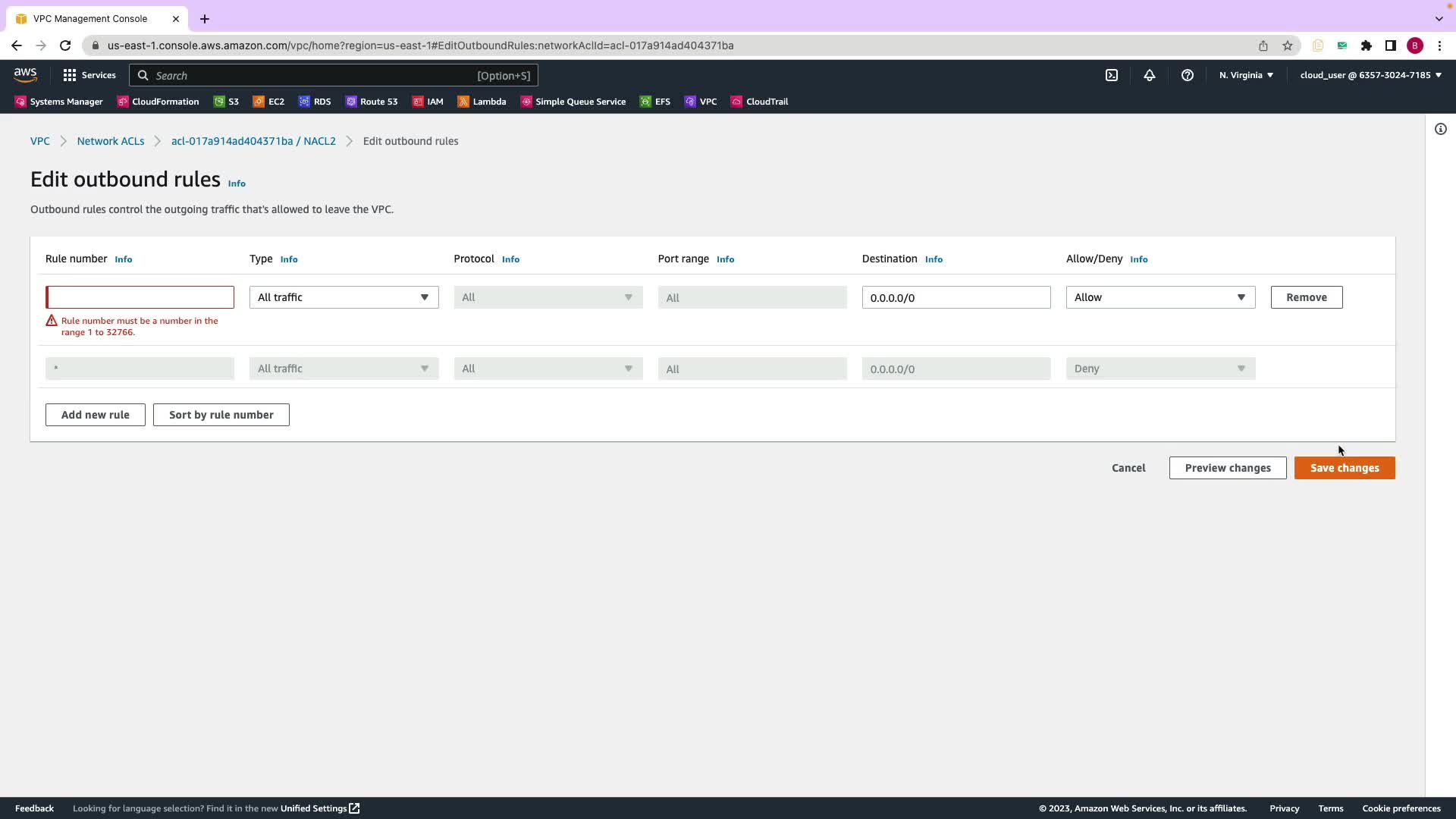The width and height of the screenshot is (1456, 819).
Task: Open the N. Virginia region selector
Action: 1246,75
